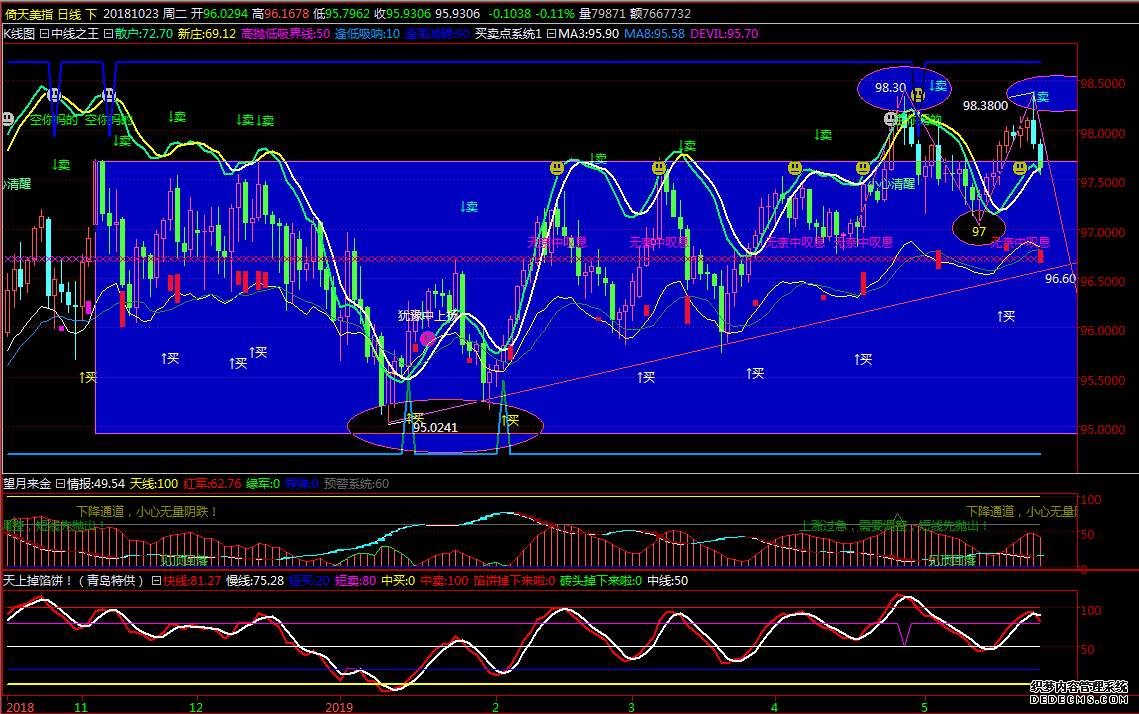Click the yellow smiley just right of the 3 mark
The height and width of the screenshot is (714, 1139).
coord(659,168)
